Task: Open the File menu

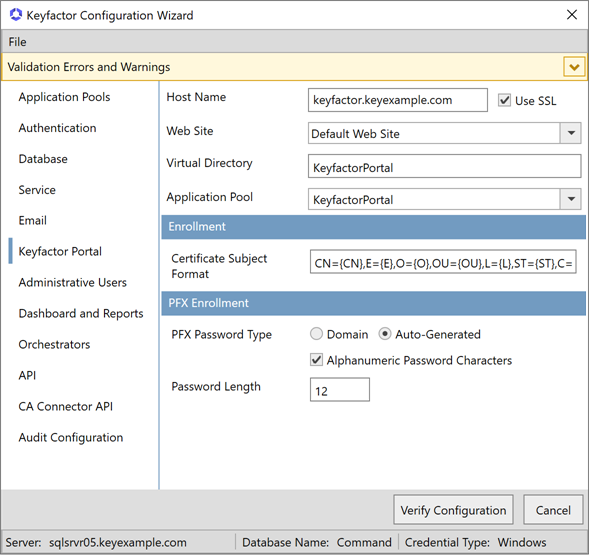Action: click(17, 42)
